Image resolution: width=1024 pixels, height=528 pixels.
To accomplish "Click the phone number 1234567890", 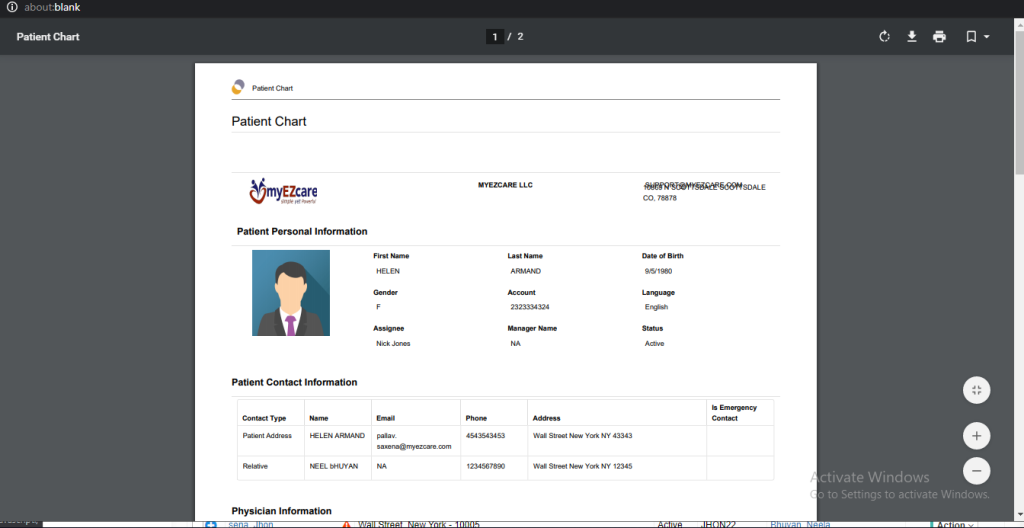I will (x=485, y=466).
